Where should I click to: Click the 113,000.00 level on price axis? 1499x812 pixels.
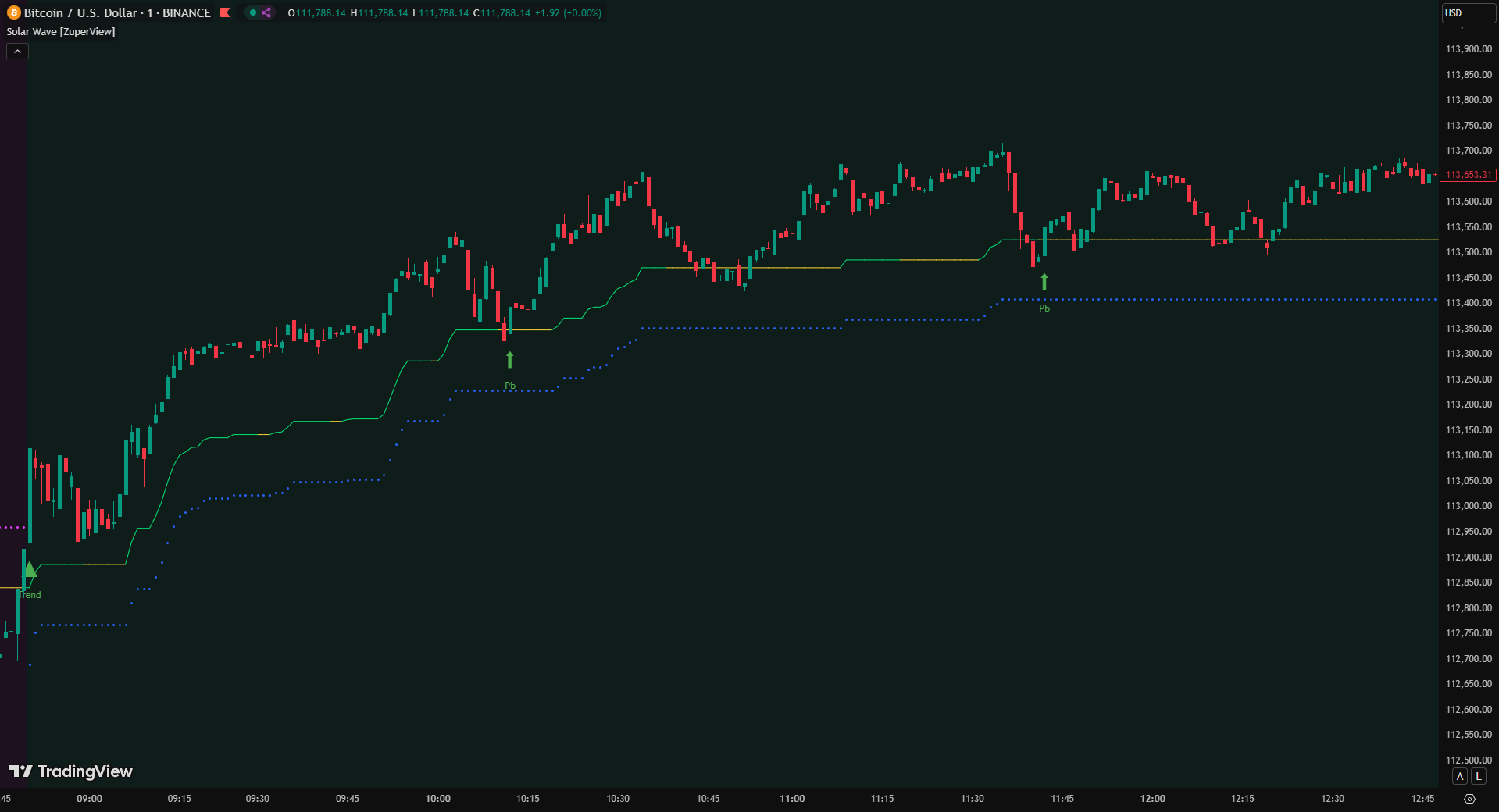click(1469, 506)
